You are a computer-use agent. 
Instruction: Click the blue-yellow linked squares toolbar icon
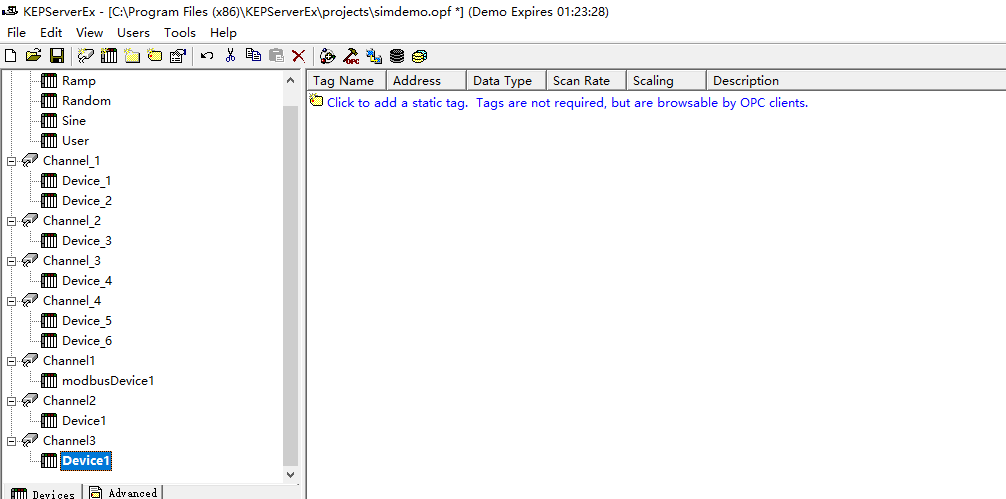[x=374, y=56]
